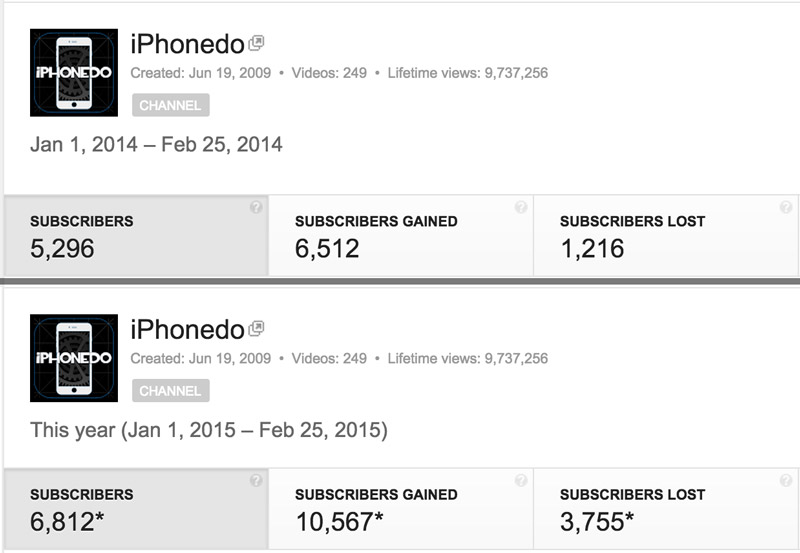
Task: Open the lower iPhonedo channel title link
Action: (x=187, y=330)
